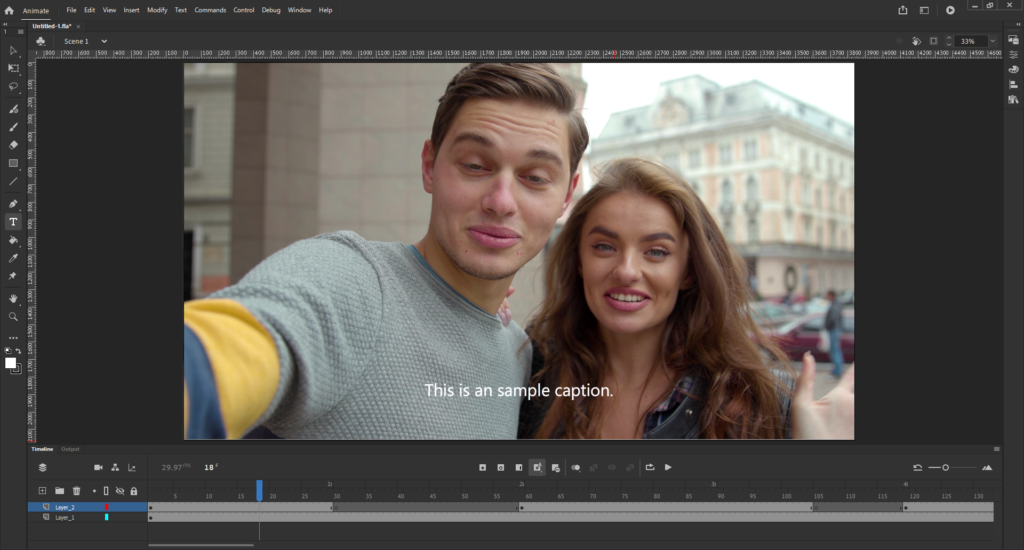
Task: Switch to the Output tab
Action: tap(70, 449)
